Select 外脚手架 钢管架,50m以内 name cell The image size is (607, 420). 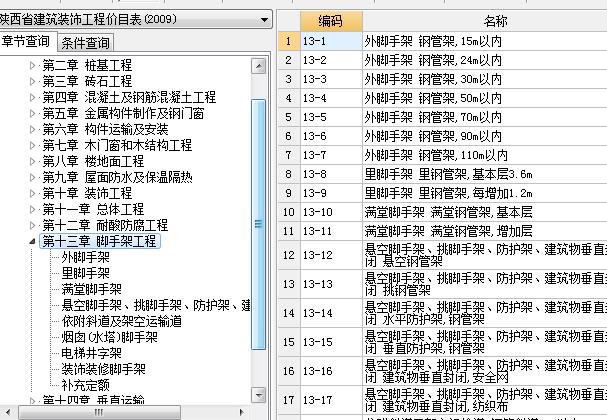click(x=485, y=98)
